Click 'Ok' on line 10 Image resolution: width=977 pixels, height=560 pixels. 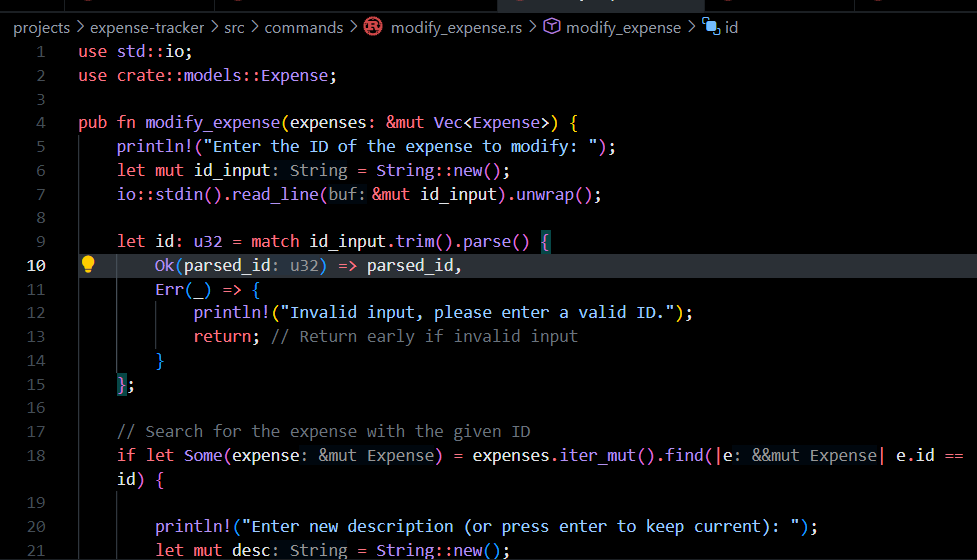tap(164, 266)
